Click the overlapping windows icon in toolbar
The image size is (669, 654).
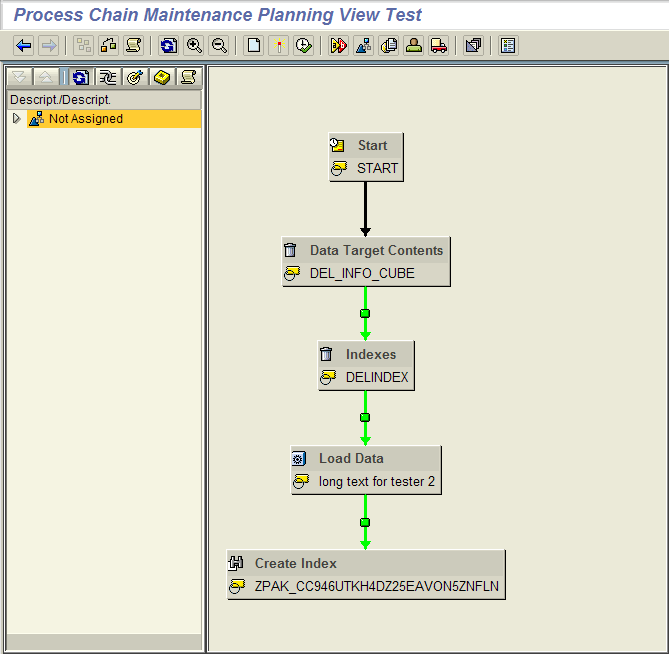coord(473,46)
